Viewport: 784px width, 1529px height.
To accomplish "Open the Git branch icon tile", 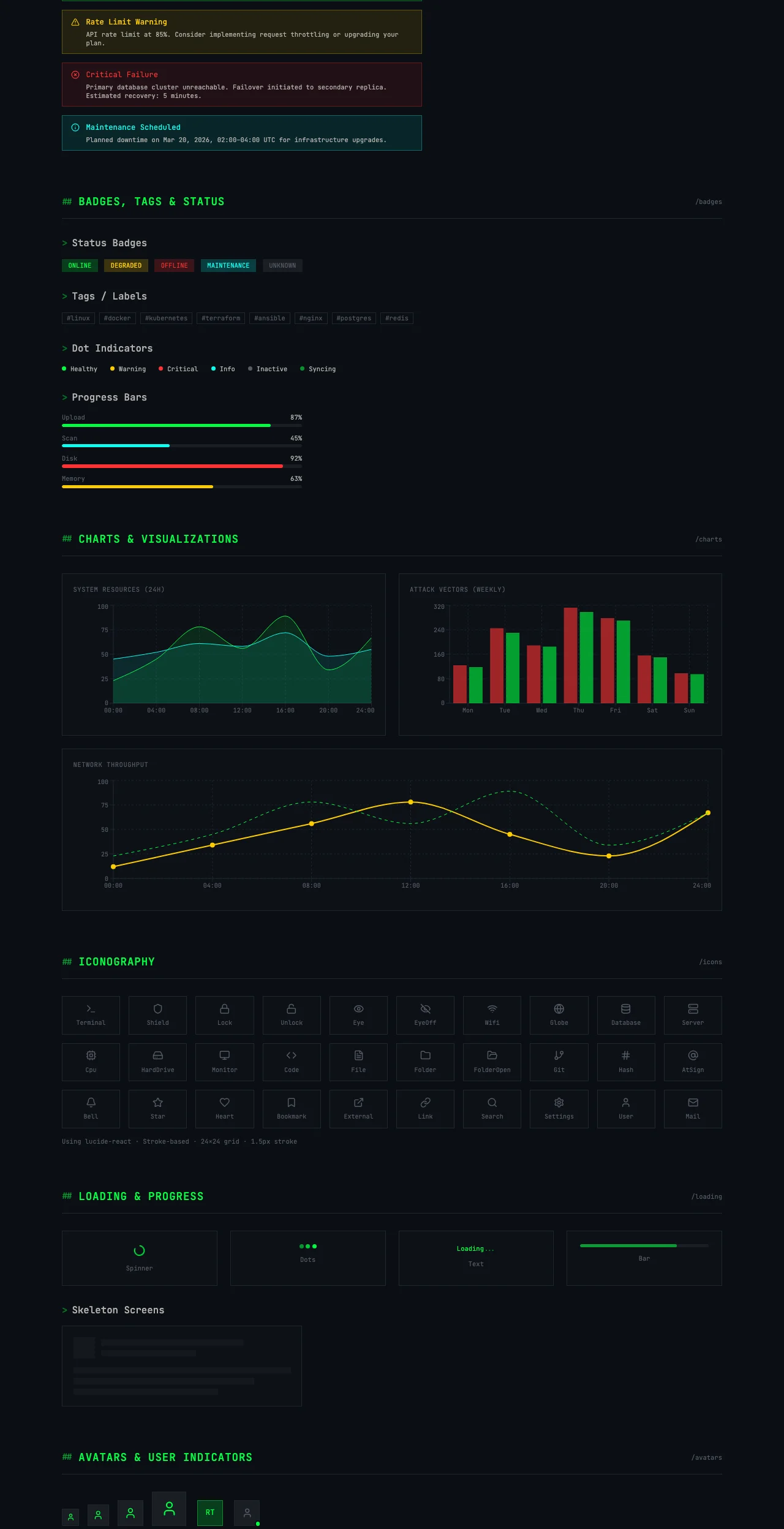I will 559,1062.
